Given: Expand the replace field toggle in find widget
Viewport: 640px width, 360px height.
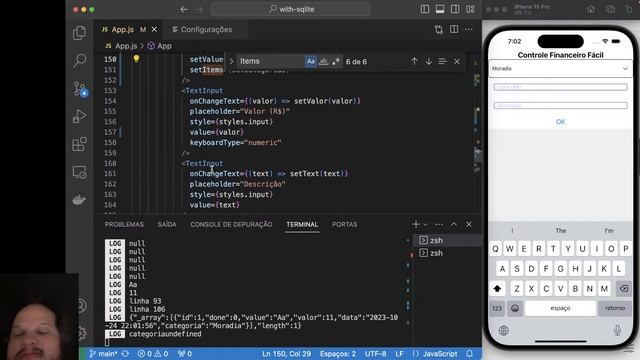Looking at the screenshot, I should 231,61.
